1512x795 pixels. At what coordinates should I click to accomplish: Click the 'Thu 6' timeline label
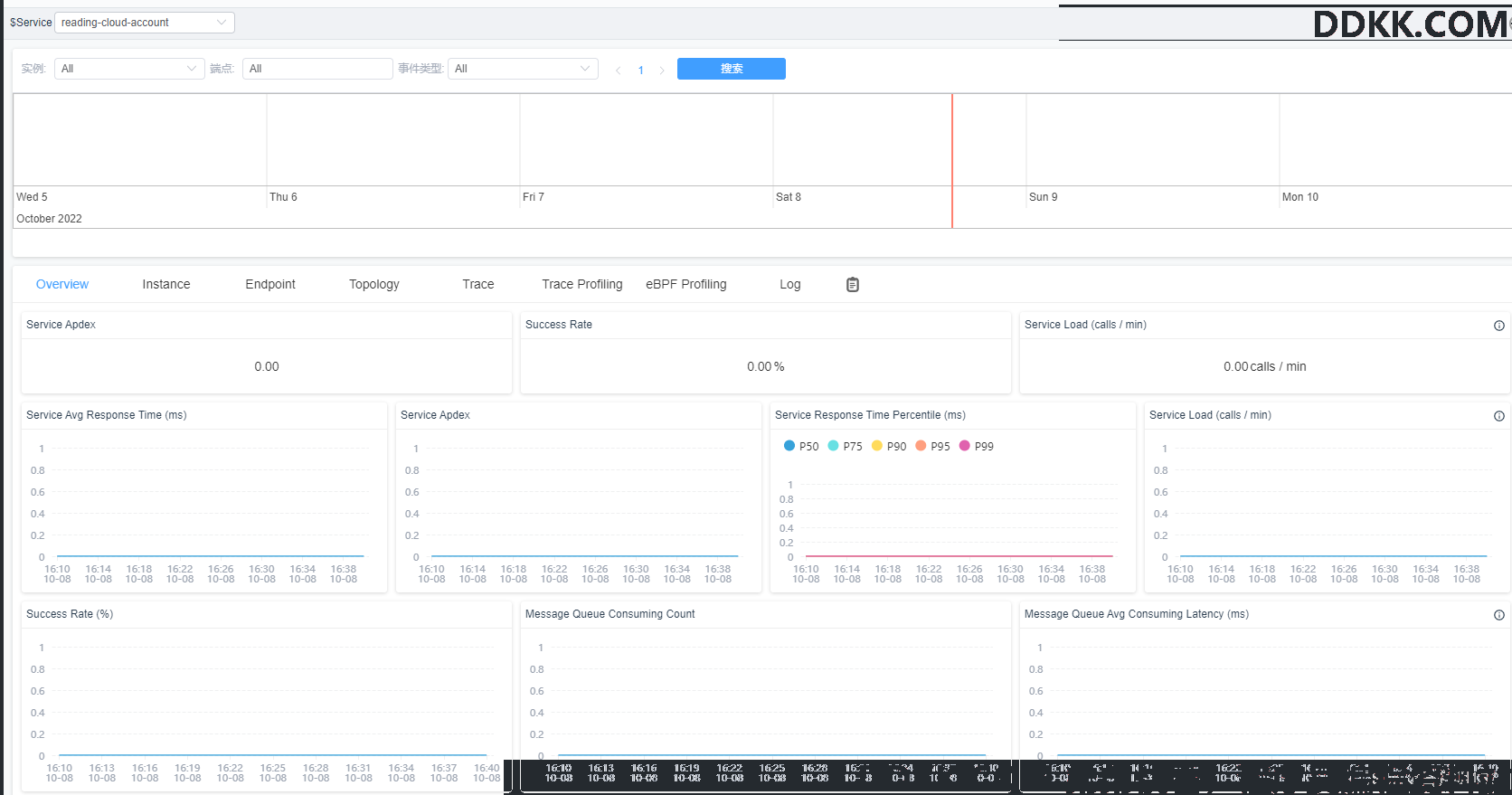coord(283,197)
